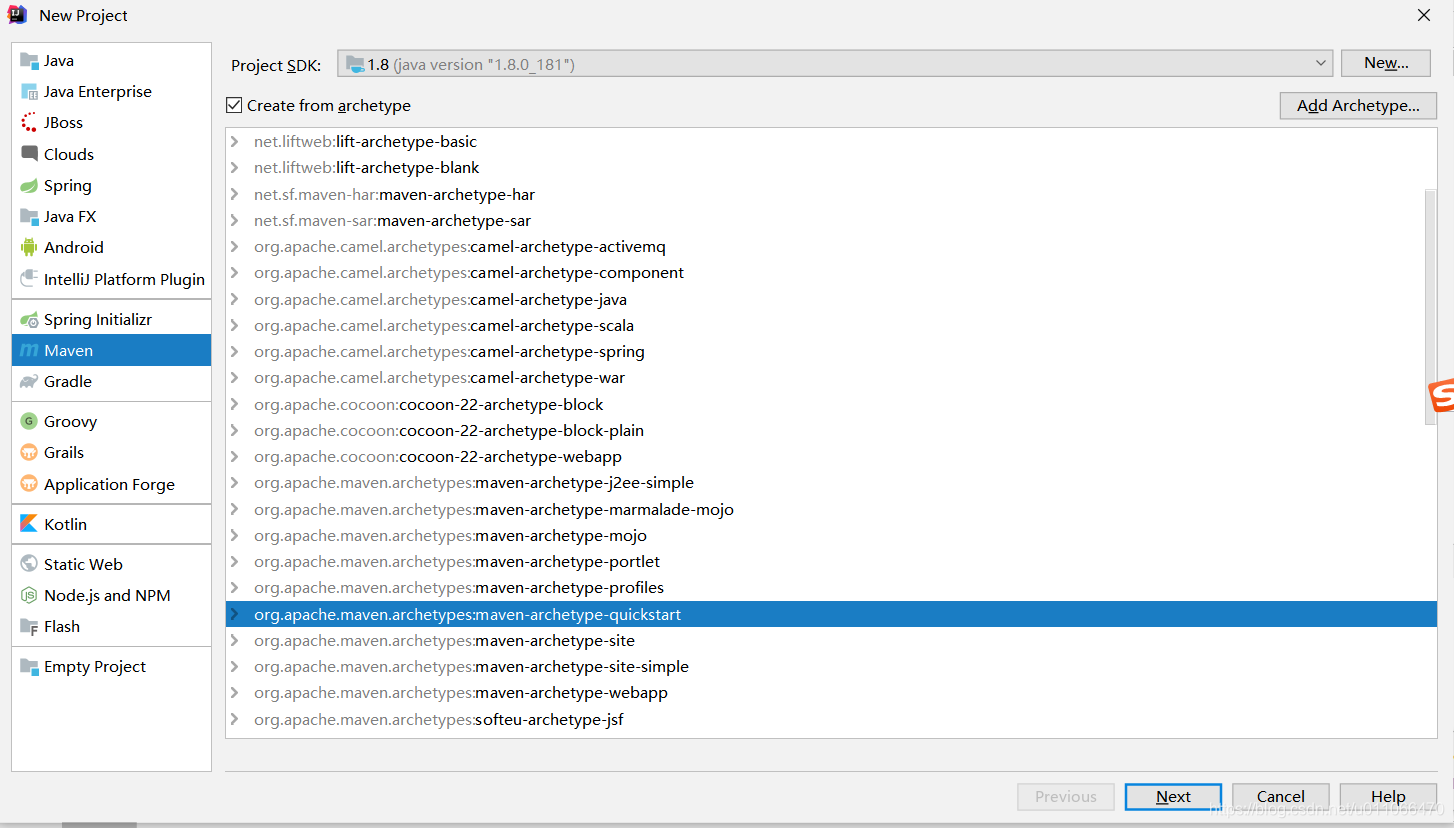Click the Flash folder icon
1454x828 pixels.
click(29, 627)
